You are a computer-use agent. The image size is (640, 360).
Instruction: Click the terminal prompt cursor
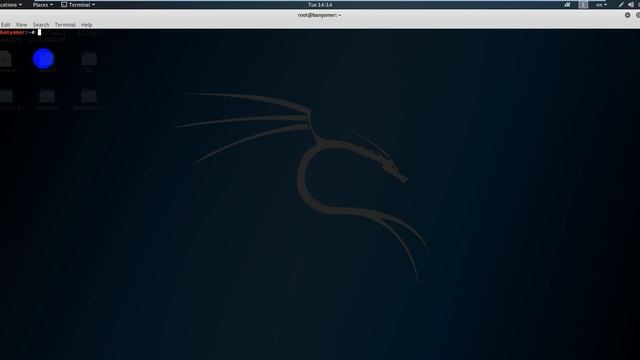click(x=39, y=32)
